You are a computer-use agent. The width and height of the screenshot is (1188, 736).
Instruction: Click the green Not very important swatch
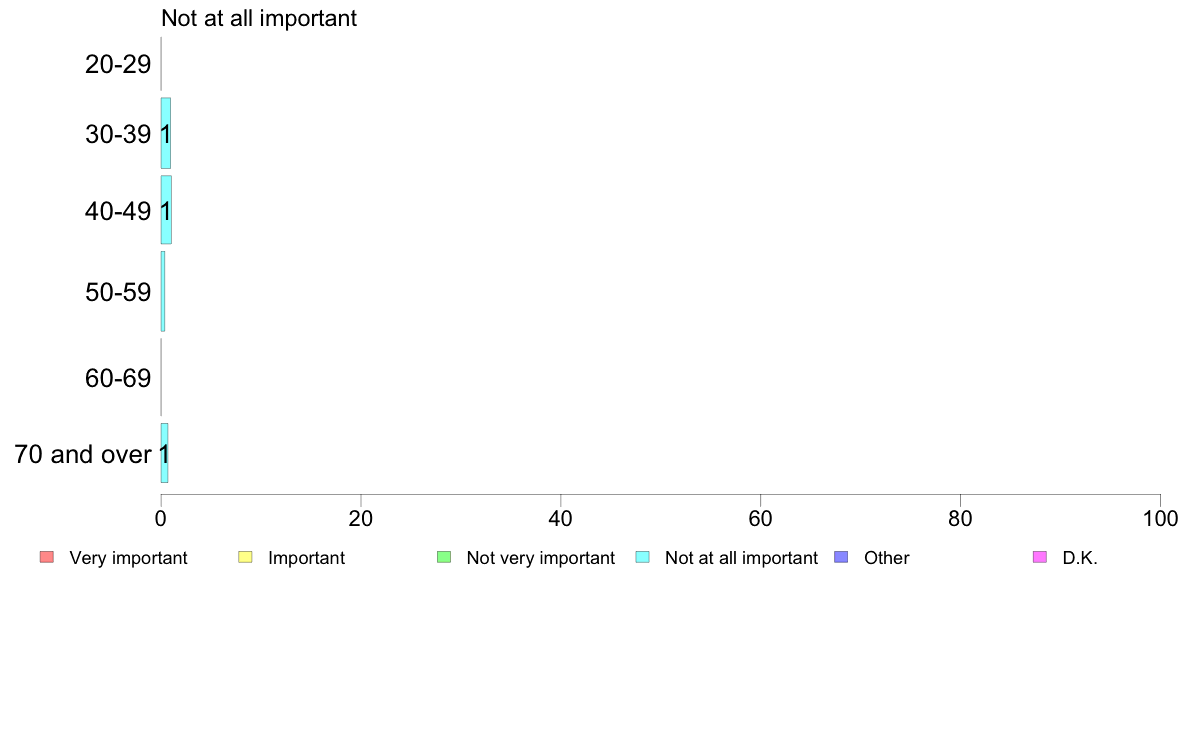(x=444, y=557)
